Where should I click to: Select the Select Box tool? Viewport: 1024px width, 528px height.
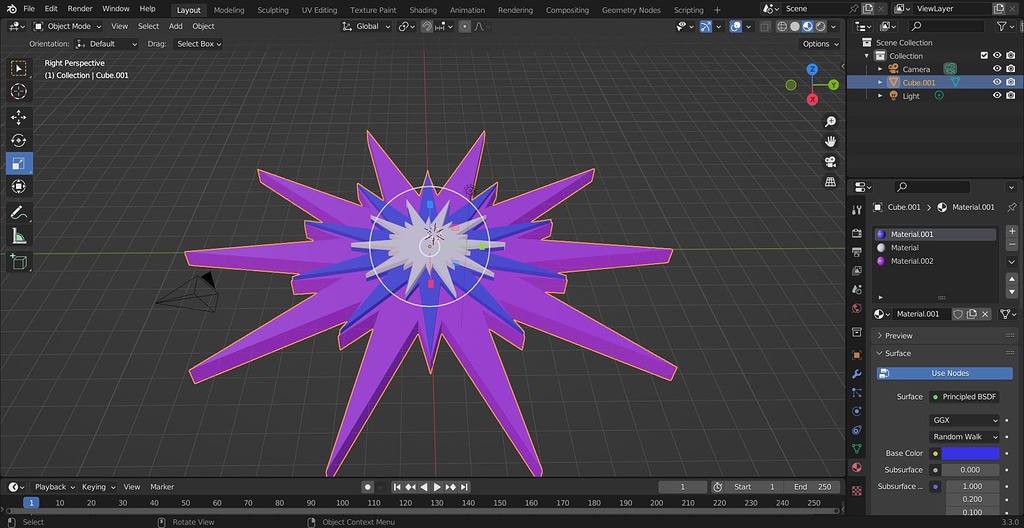tap(19, 69)
